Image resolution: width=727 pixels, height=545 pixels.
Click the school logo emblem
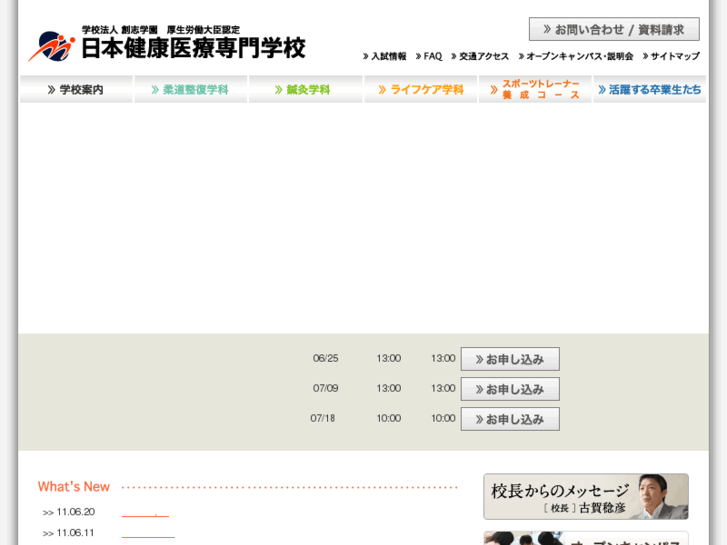click(x=51, y=46)
